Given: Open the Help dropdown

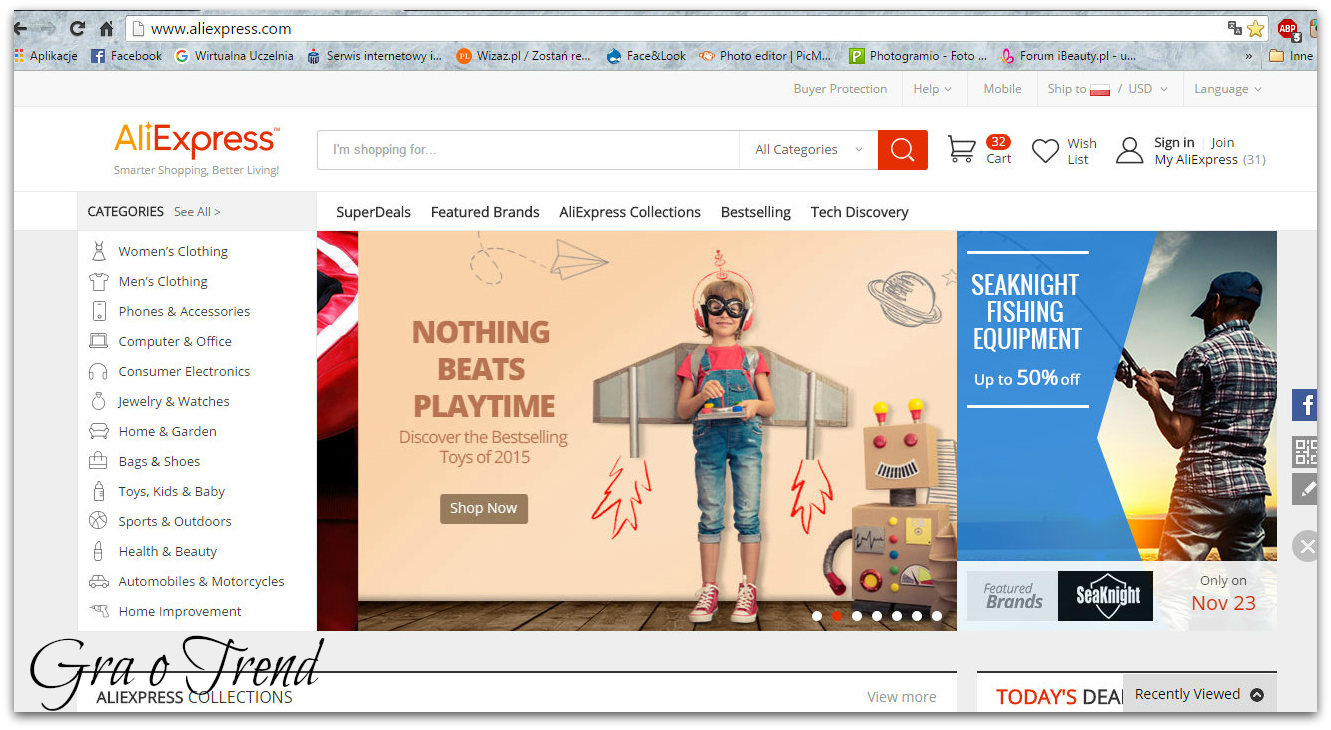Looking at the screenshot, I should [x=932, y=89].
